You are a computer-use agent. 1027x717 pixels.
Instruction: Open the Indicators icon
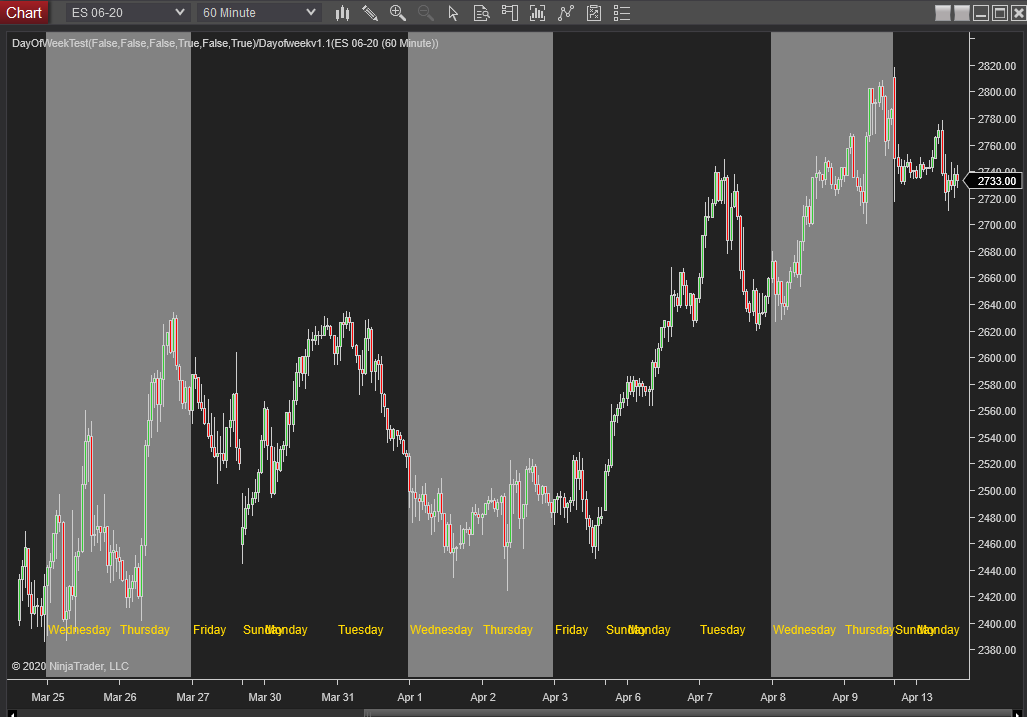point(566,13)
